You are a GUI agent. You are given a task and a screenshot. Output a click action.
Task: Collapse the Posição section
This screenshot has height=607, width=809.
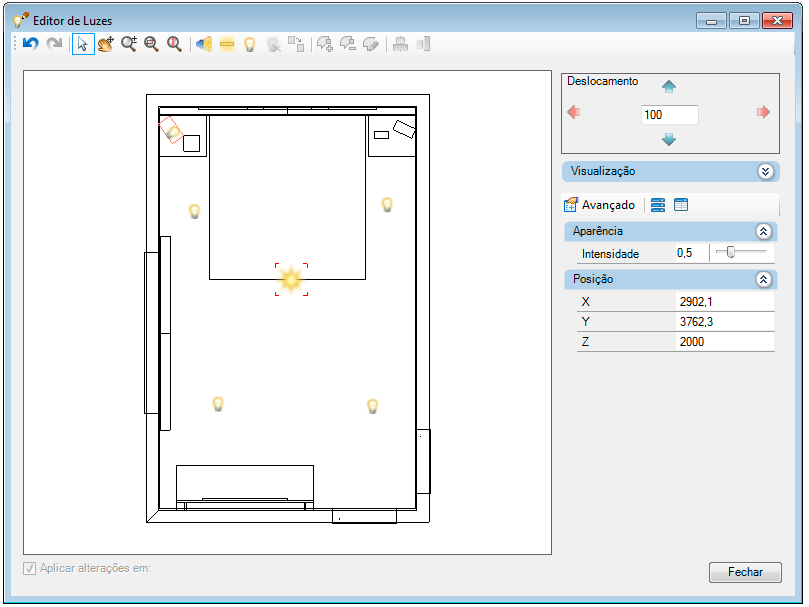point(764,279)
